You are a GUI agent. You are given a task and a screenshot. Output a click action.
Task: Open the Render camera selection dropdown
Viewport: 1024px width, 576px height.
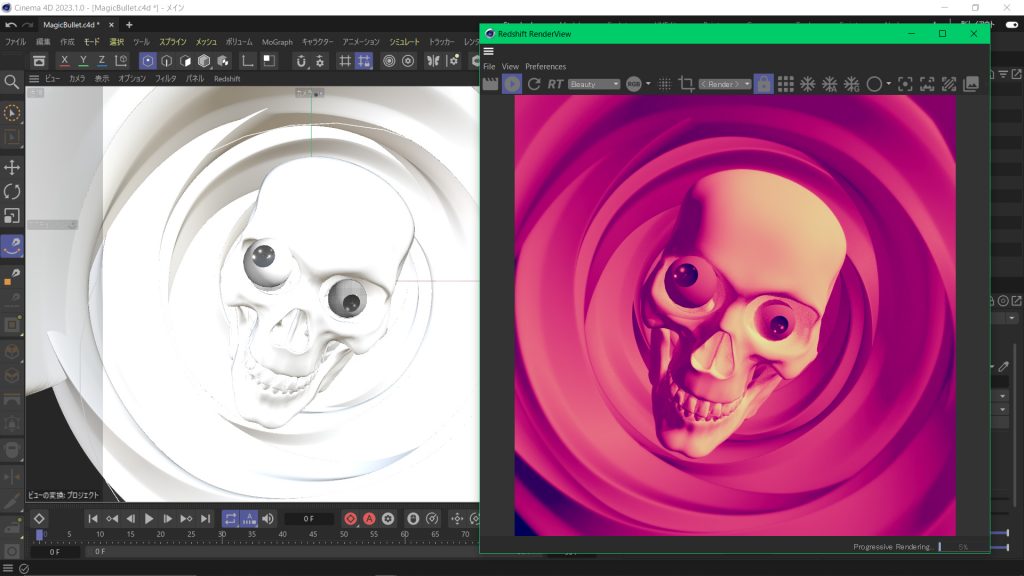click(x=724, y=84)
